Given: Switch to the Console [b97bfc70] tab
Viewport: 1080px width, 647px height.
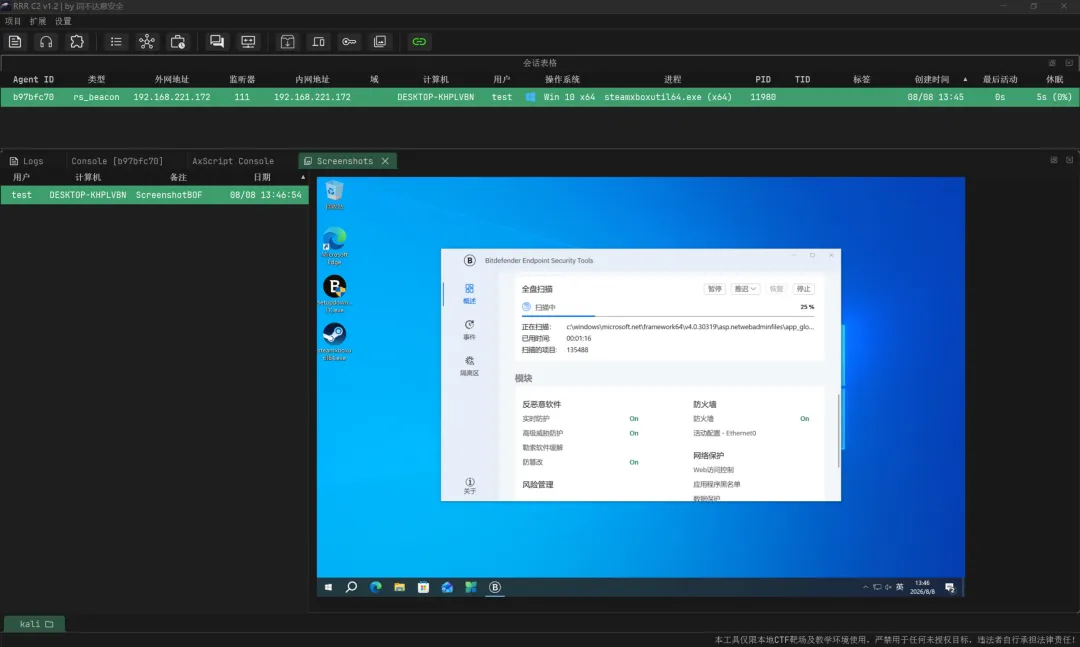Looking at the screenshot, I should (117, 161).
